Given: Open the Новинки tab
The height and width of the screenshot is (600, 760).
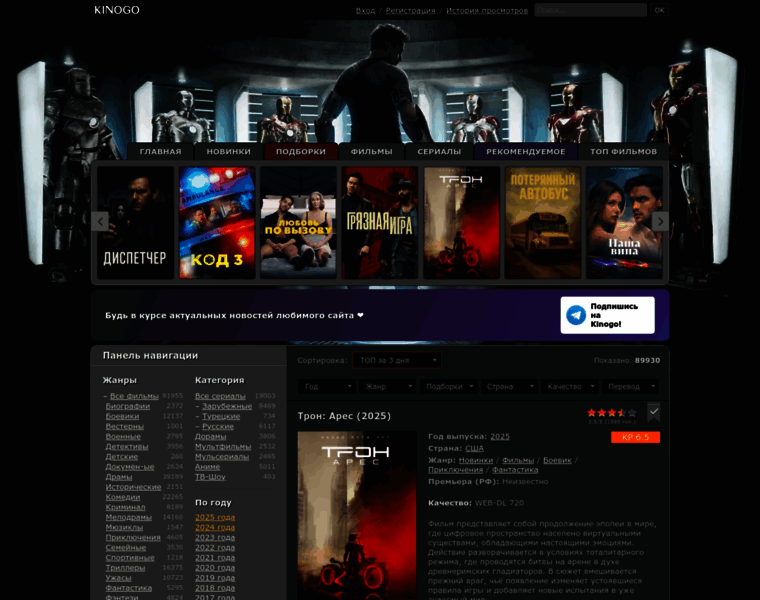Looking at the screenshot, I should point(229,151).
